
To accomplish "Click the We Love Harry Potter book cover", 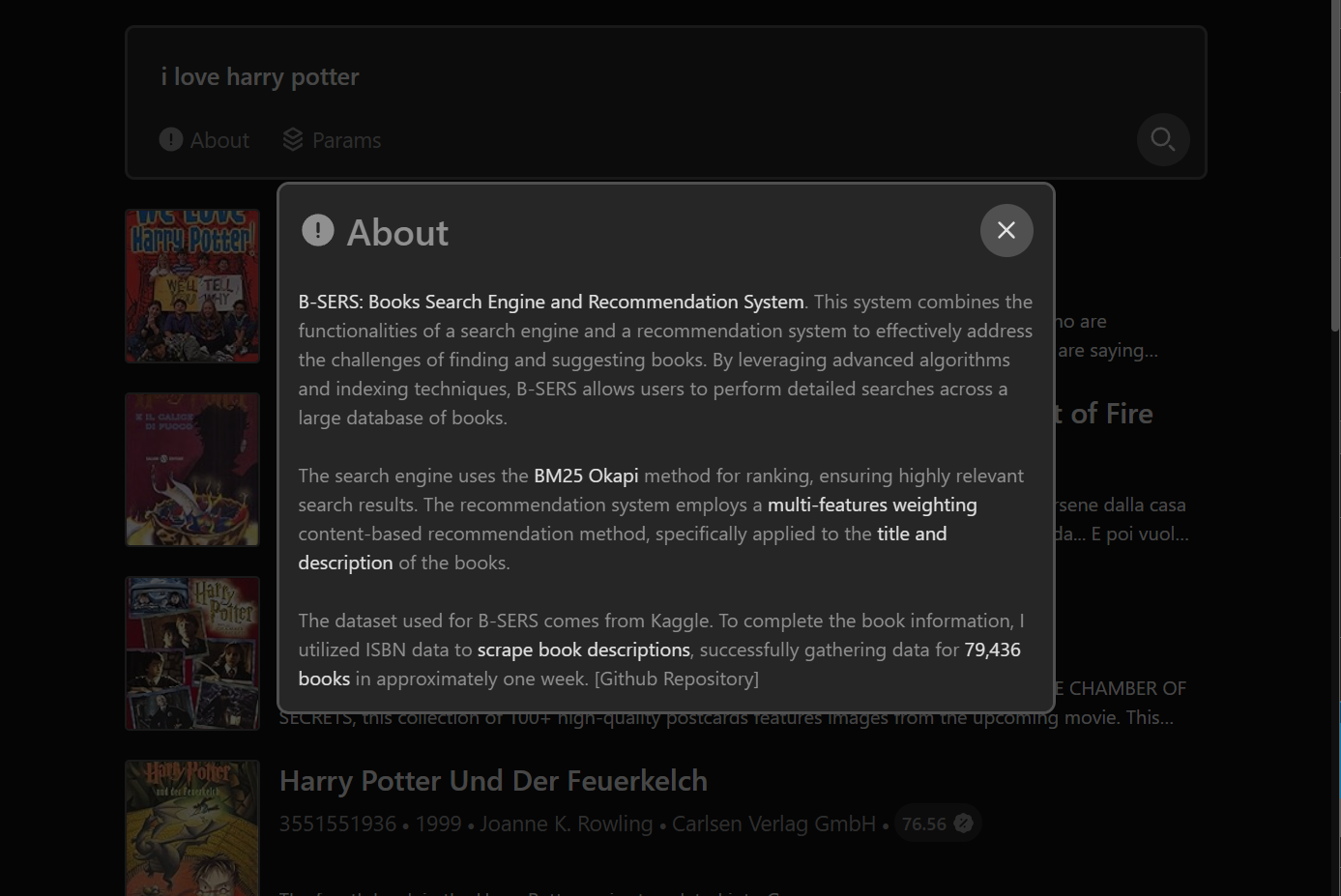I will [x=192, y=286].
